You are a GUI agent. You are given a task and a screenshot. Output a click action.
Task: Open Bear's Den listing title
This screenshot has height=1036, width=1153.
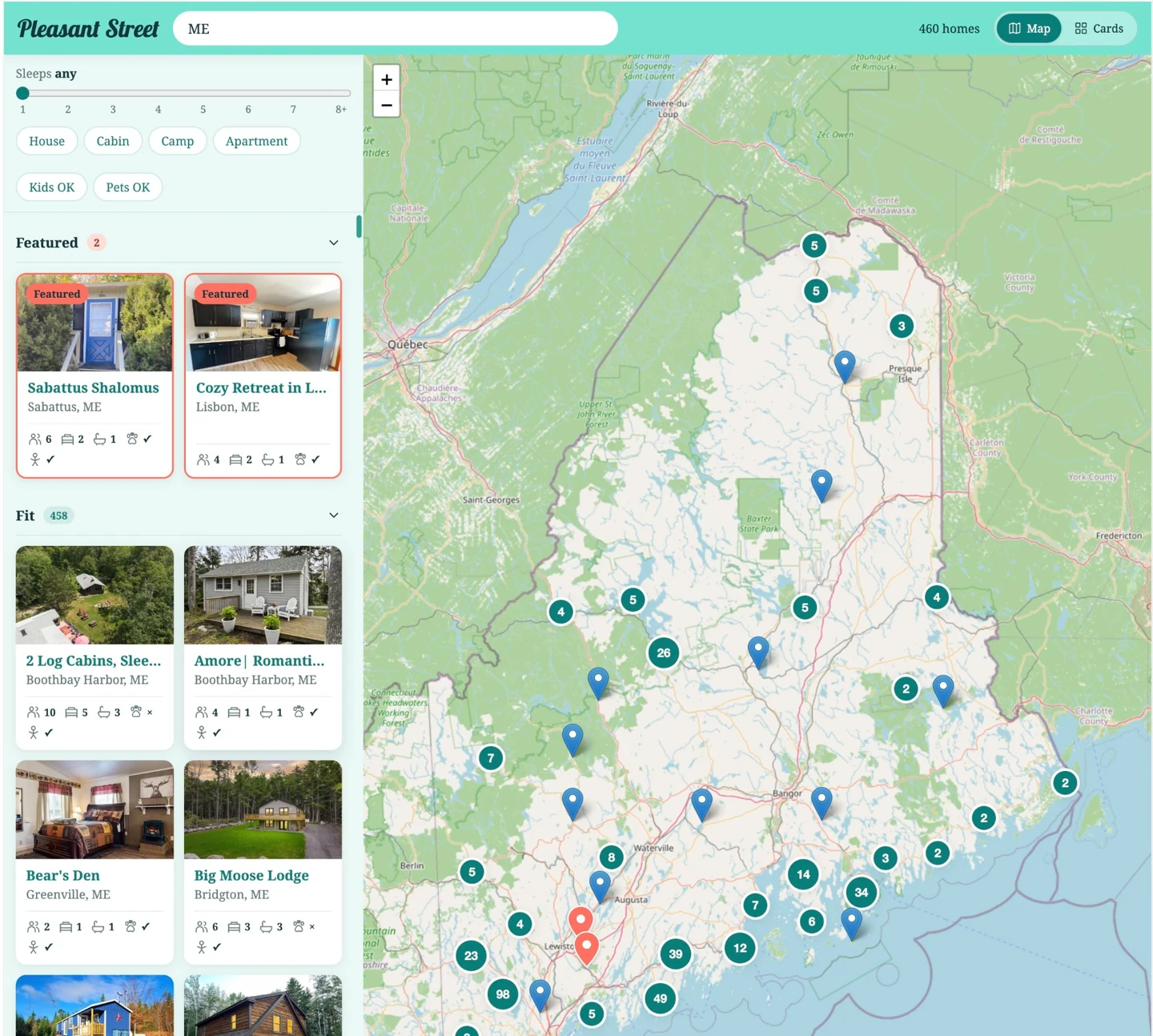coord(63,875)
